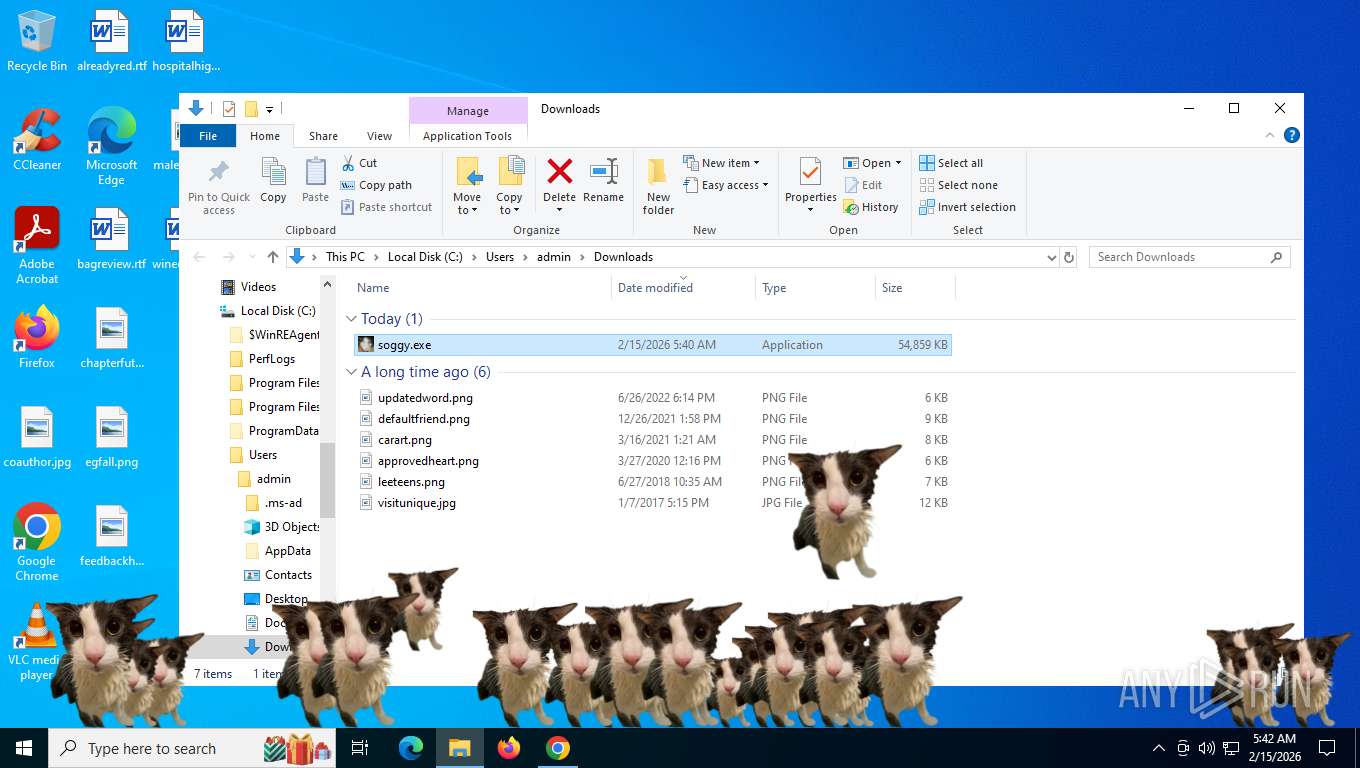1360x768 pixels.
Task: Click the Pin to Quick access icon
Action: 219,186
